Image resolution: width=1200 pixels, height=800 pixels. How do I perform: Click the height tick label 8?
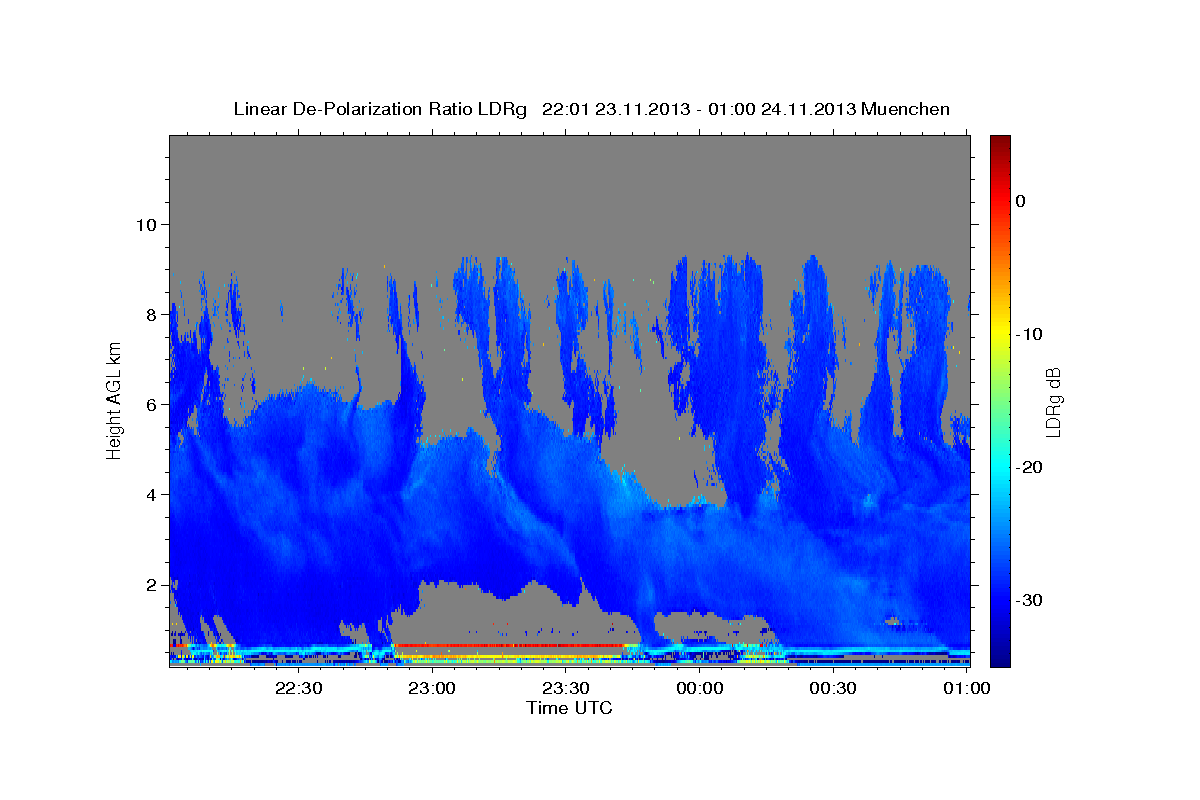click(151, 314)
